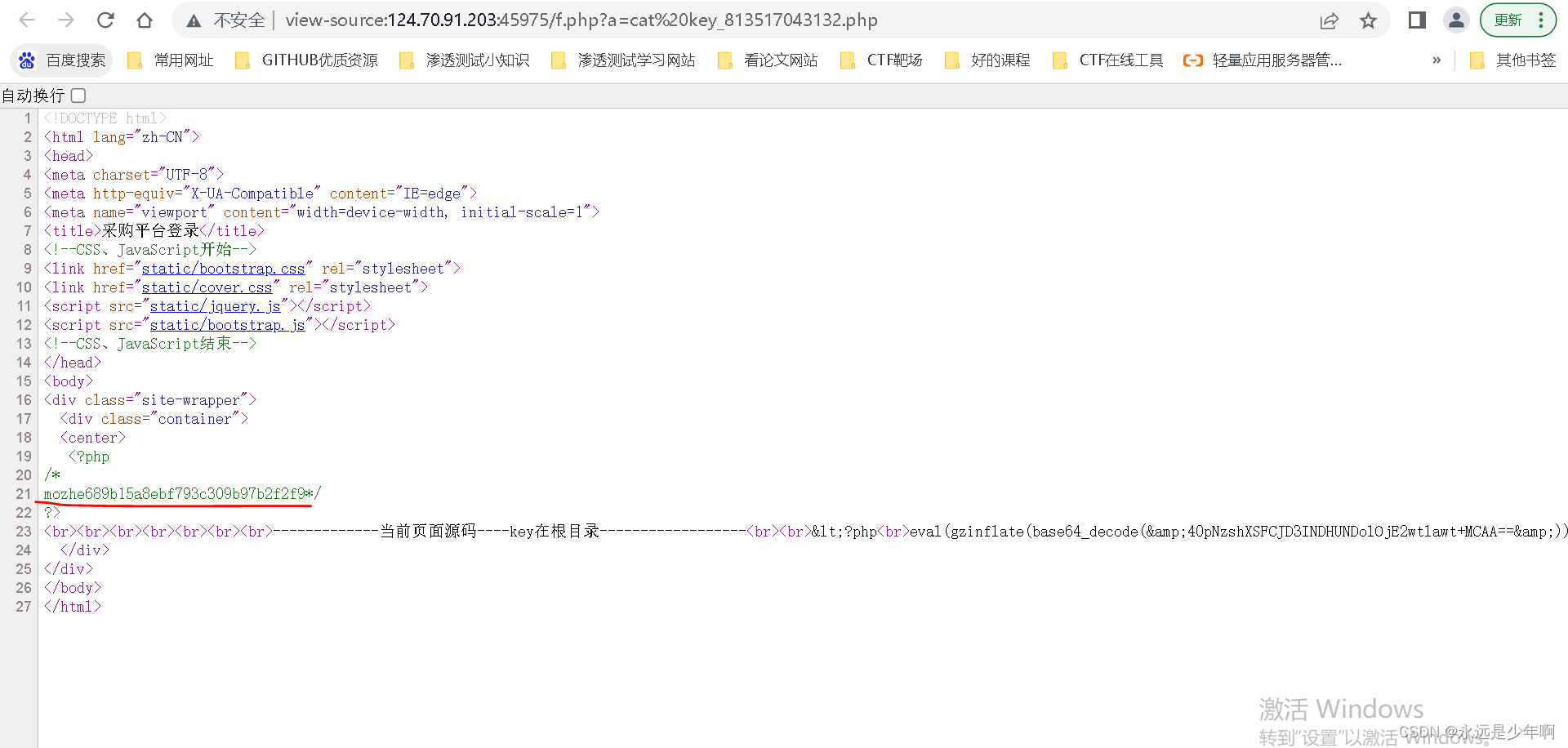Click line number 23 in the gutter
The width and height of the screenshot is (1568, 748).
tap(24, 532)
